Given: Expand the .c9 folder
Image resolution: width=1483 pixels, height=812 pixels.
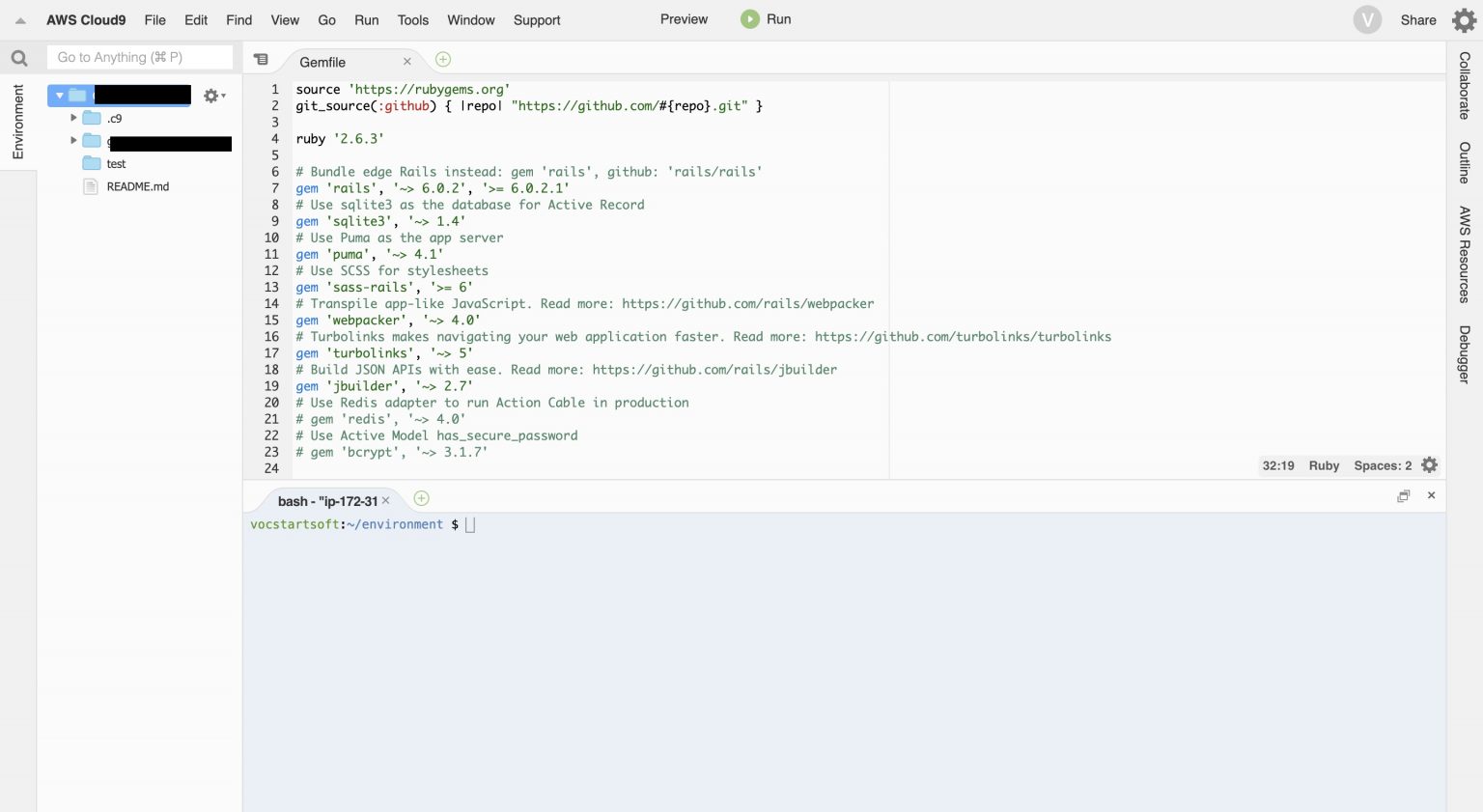Looking at the screenshot, I should pyautogui.click(x=73, y=118).
